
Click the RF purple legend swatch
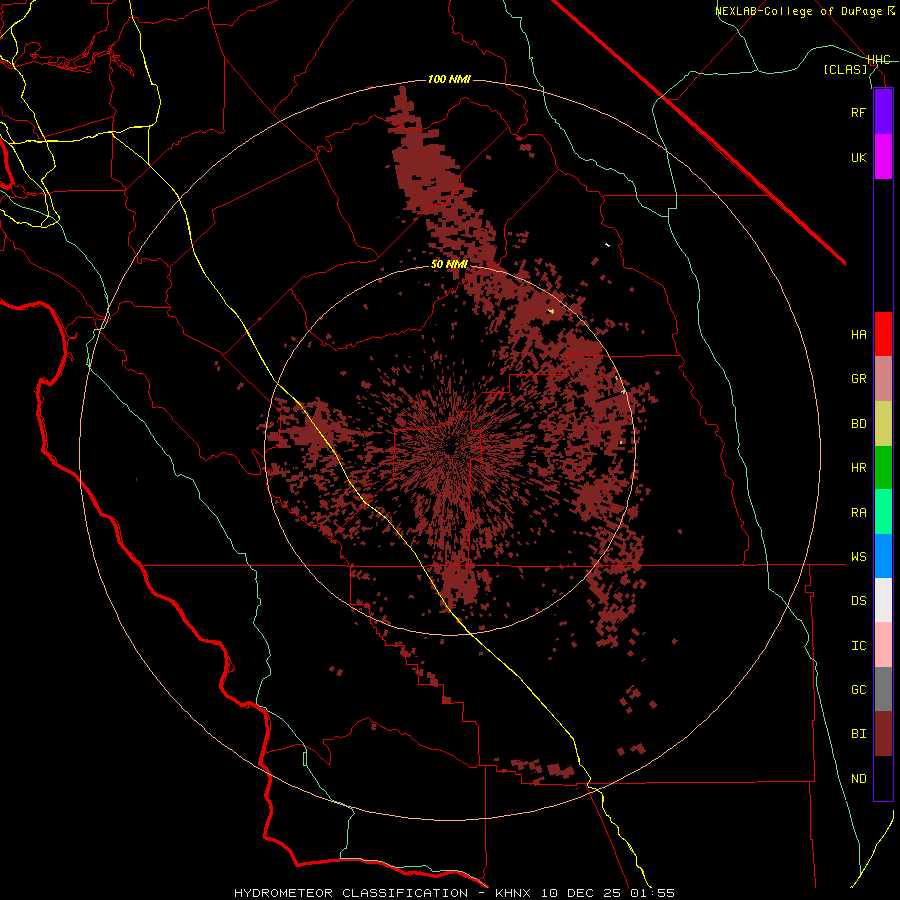coord(883,112)
